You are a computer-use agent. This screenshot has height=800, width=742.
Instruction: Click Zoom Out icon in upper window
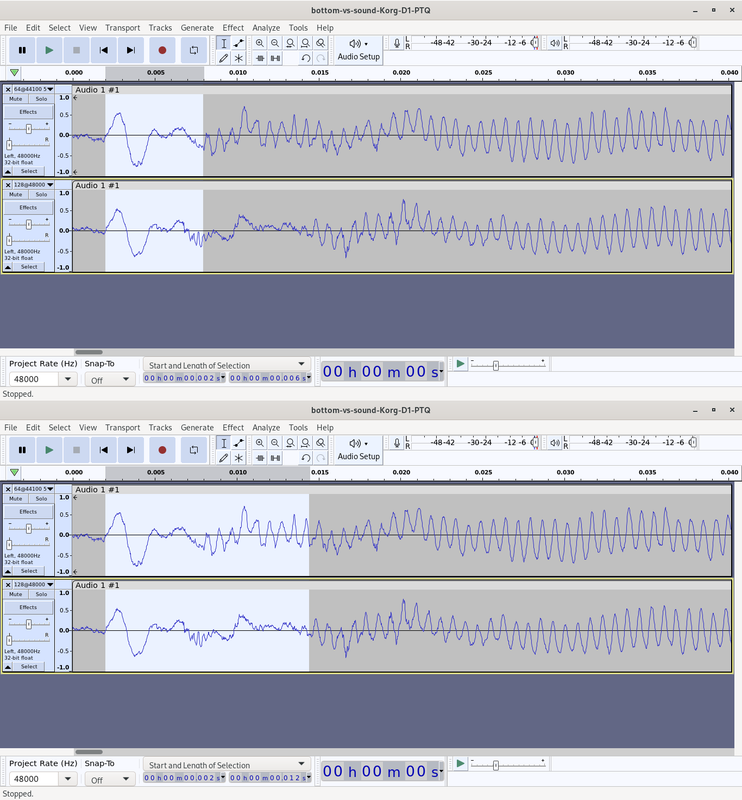[x=275, y=43]
